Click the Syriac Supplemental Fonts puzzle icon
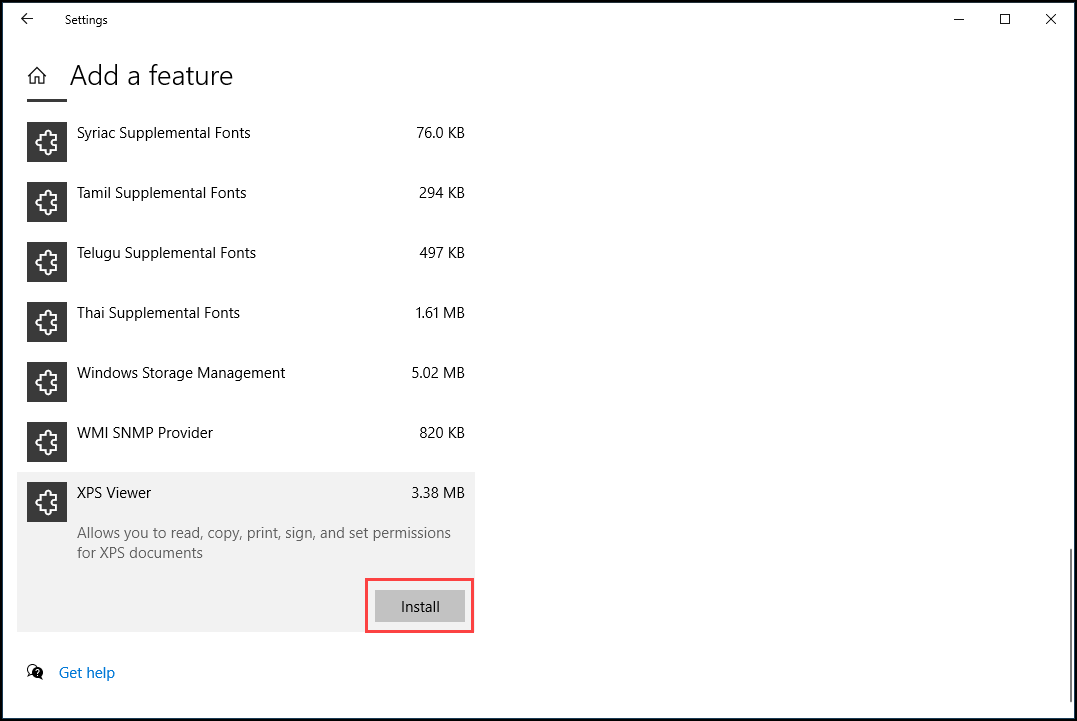The height and width of the screenshot is (721, 1077). pos(47,142)
